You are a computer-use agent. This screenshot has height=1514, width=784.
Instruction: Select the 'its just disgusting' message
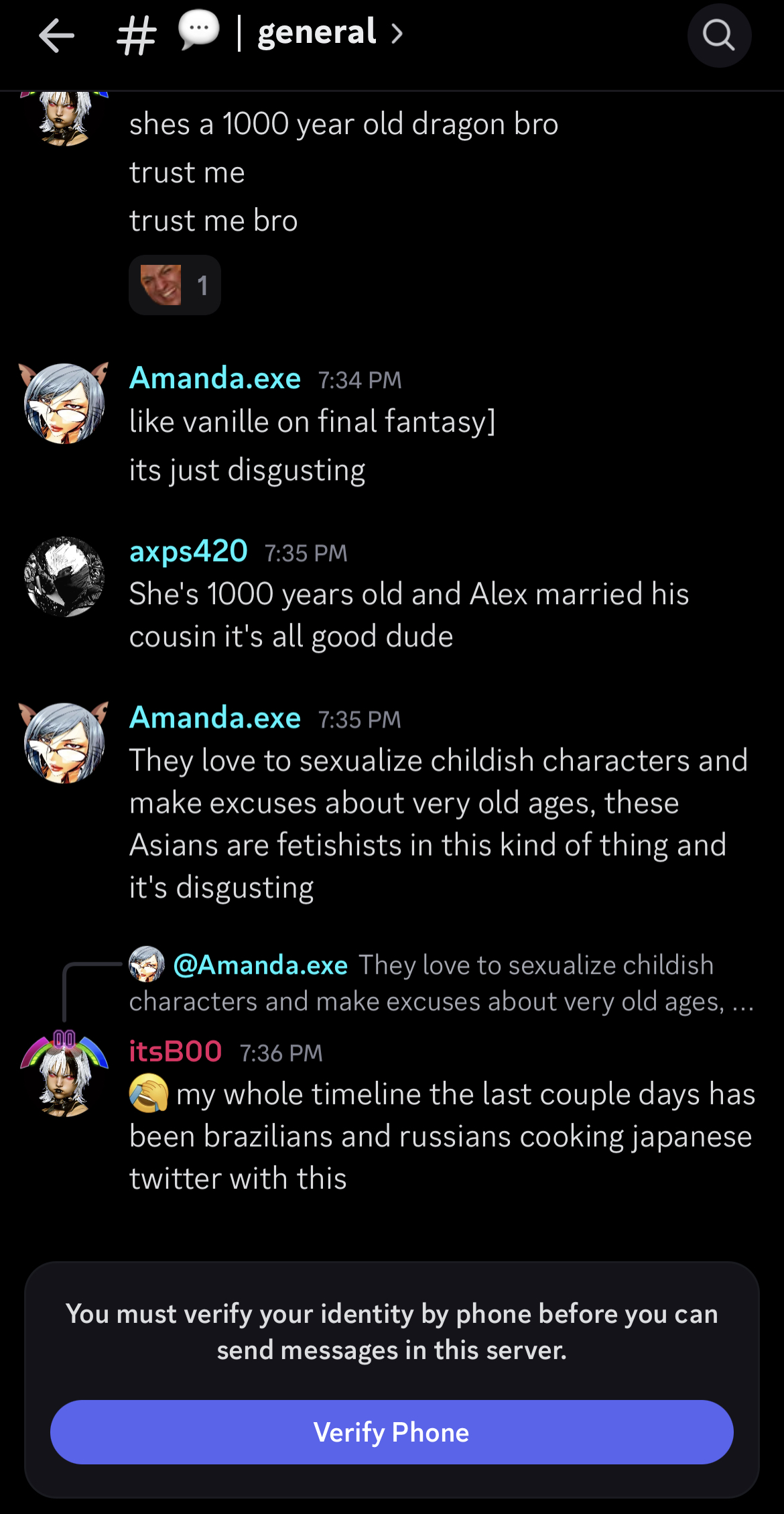pyautogui.click(x=247, y=470)
